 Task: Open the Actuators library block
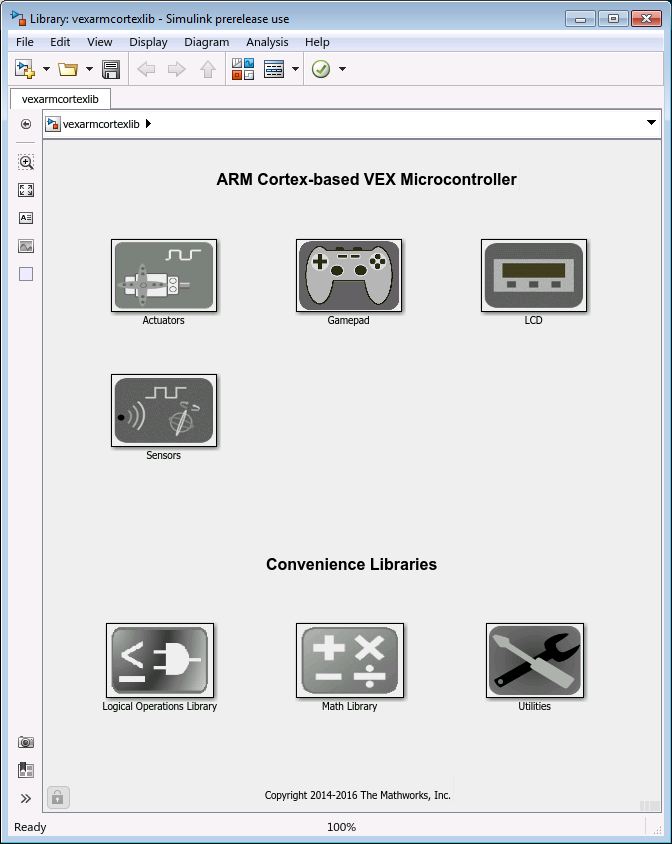tap(164, 276)
